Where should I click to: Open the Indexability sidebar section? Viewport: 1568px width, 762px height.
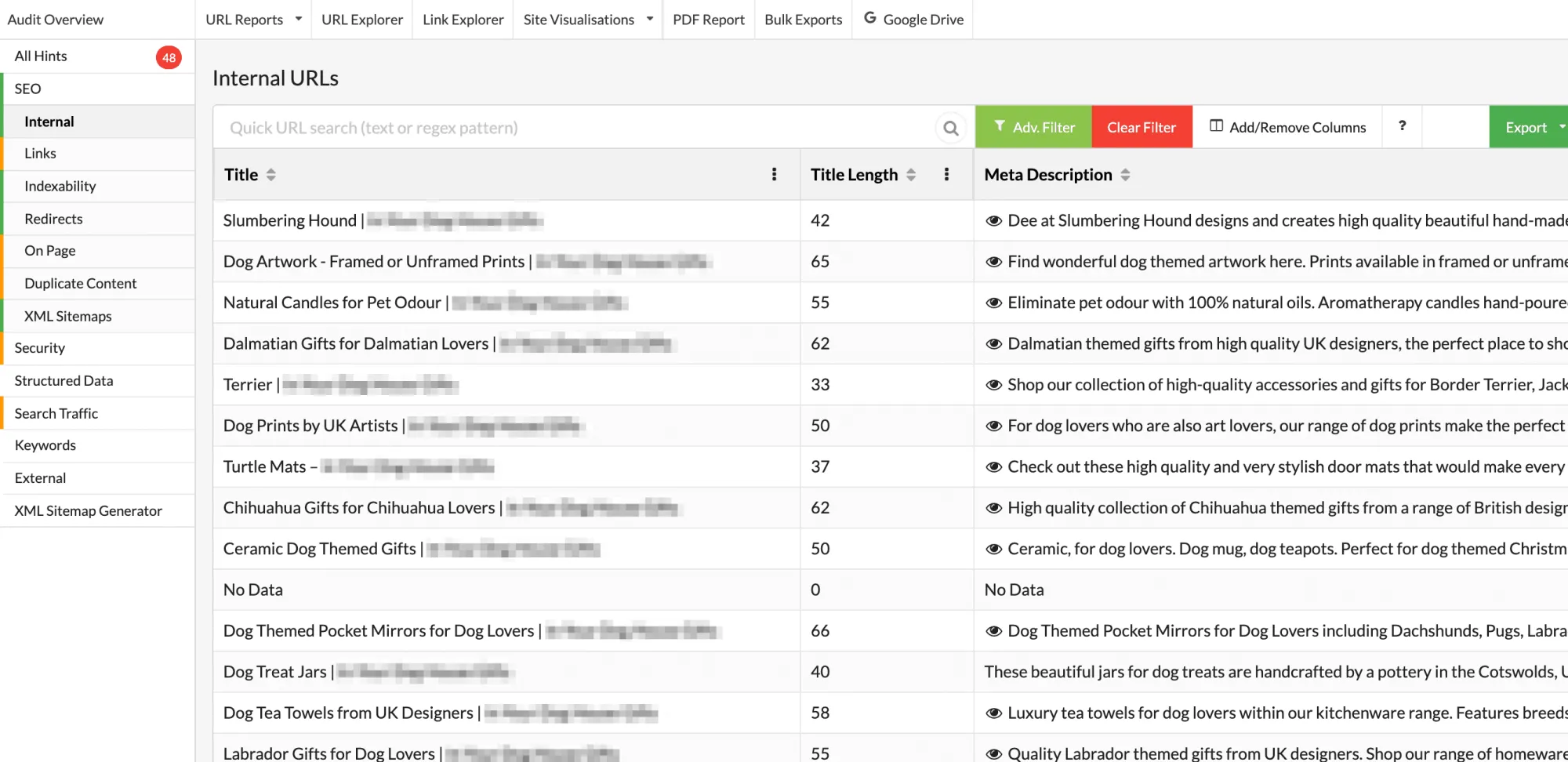[60, 186]
